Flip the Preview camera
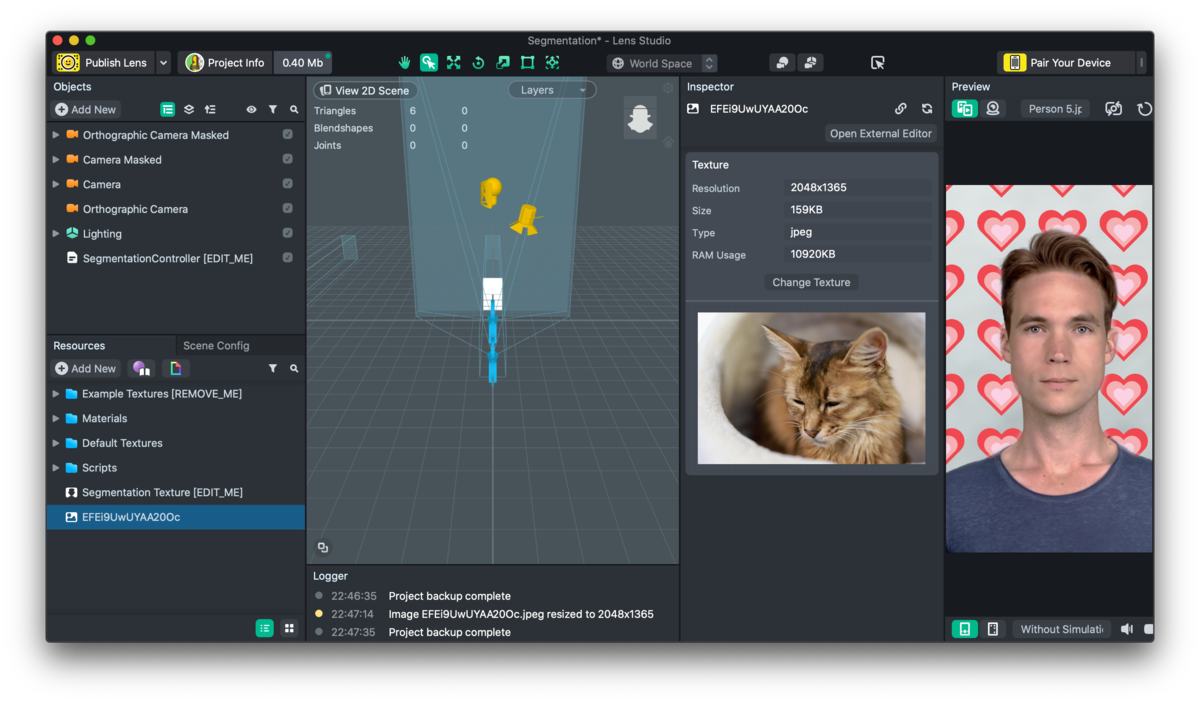The image size is (1200, 703). click(x=1113, y=109)
